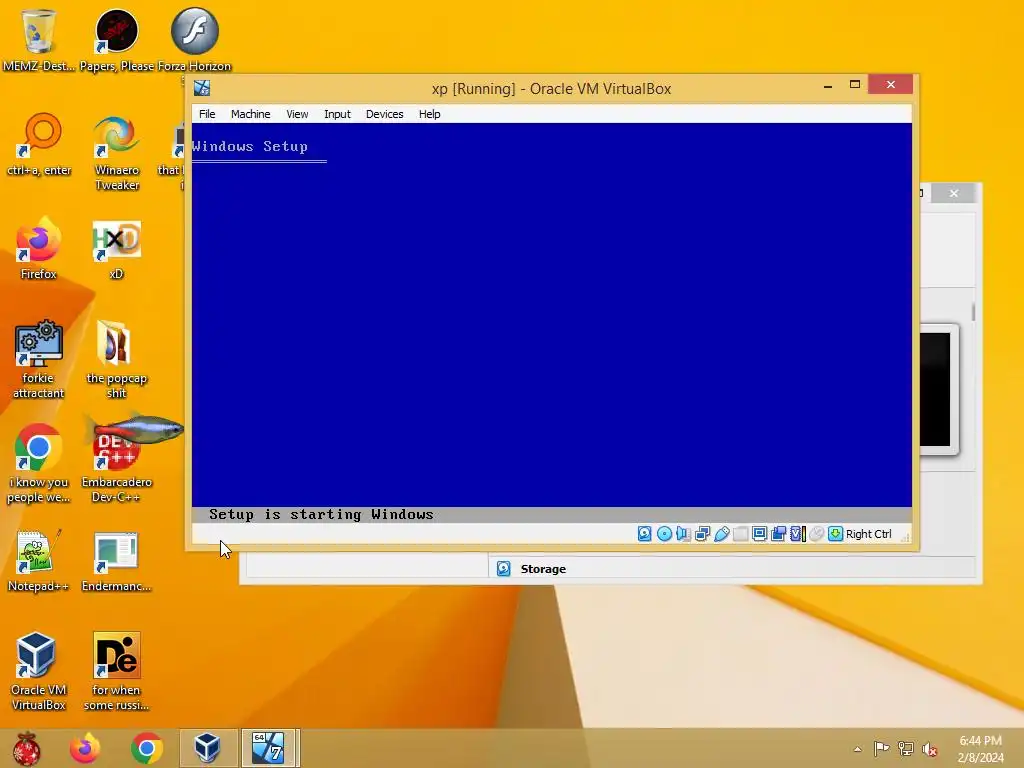The image size is (1024, 768).
Task: Open Firefox from the taskbar
Action: [x=85, y=748]
